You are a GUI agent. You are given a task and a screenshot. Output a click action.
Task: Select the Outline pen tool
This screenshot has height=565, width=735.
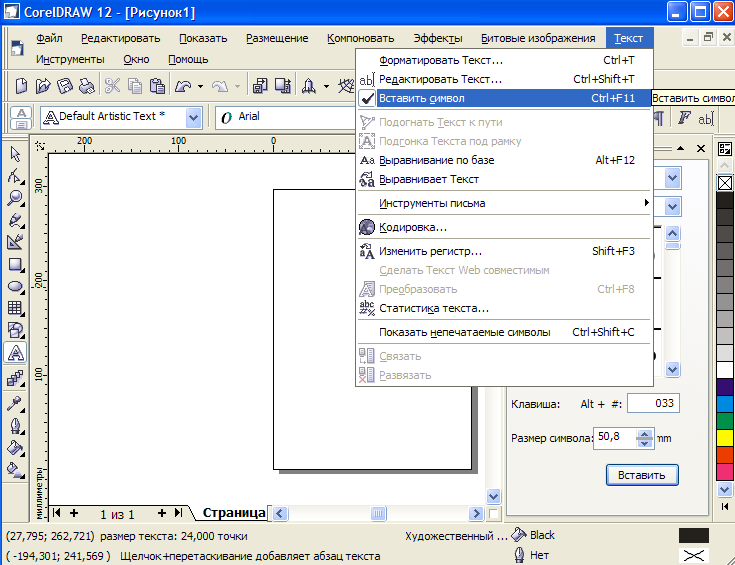coord(15,426)
